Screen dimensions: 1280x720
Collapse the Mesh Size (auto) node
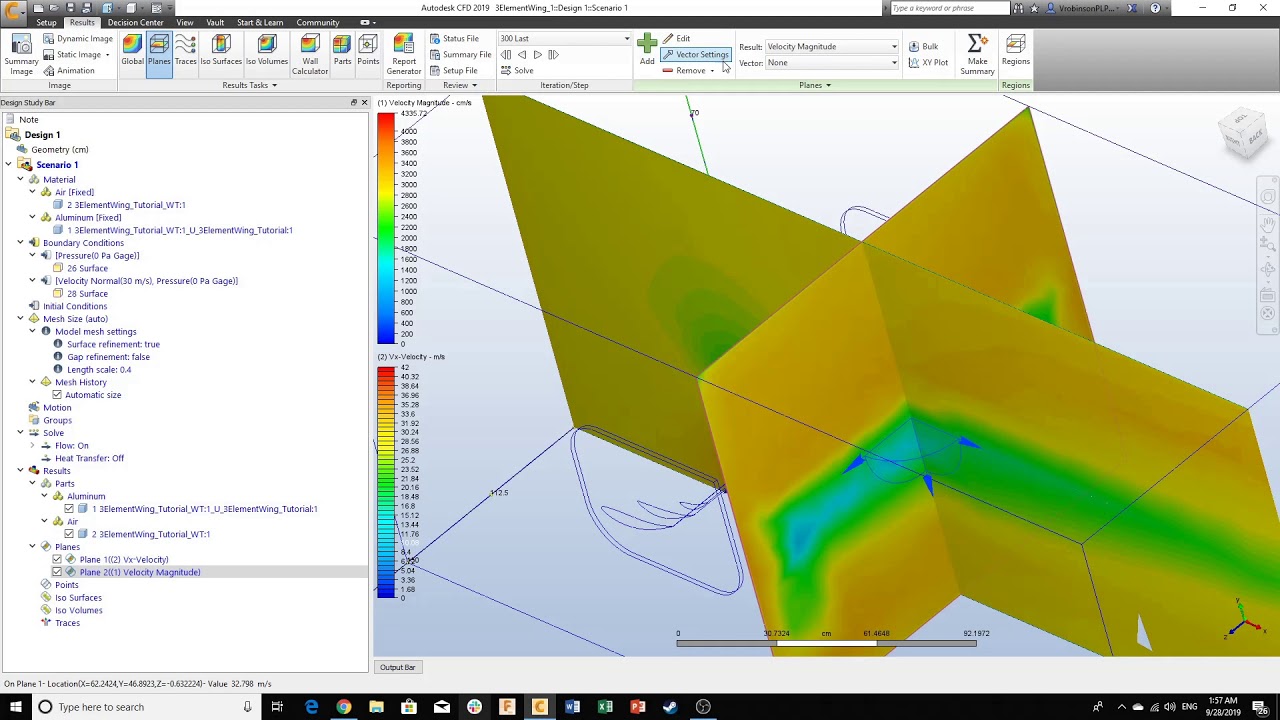20,319
